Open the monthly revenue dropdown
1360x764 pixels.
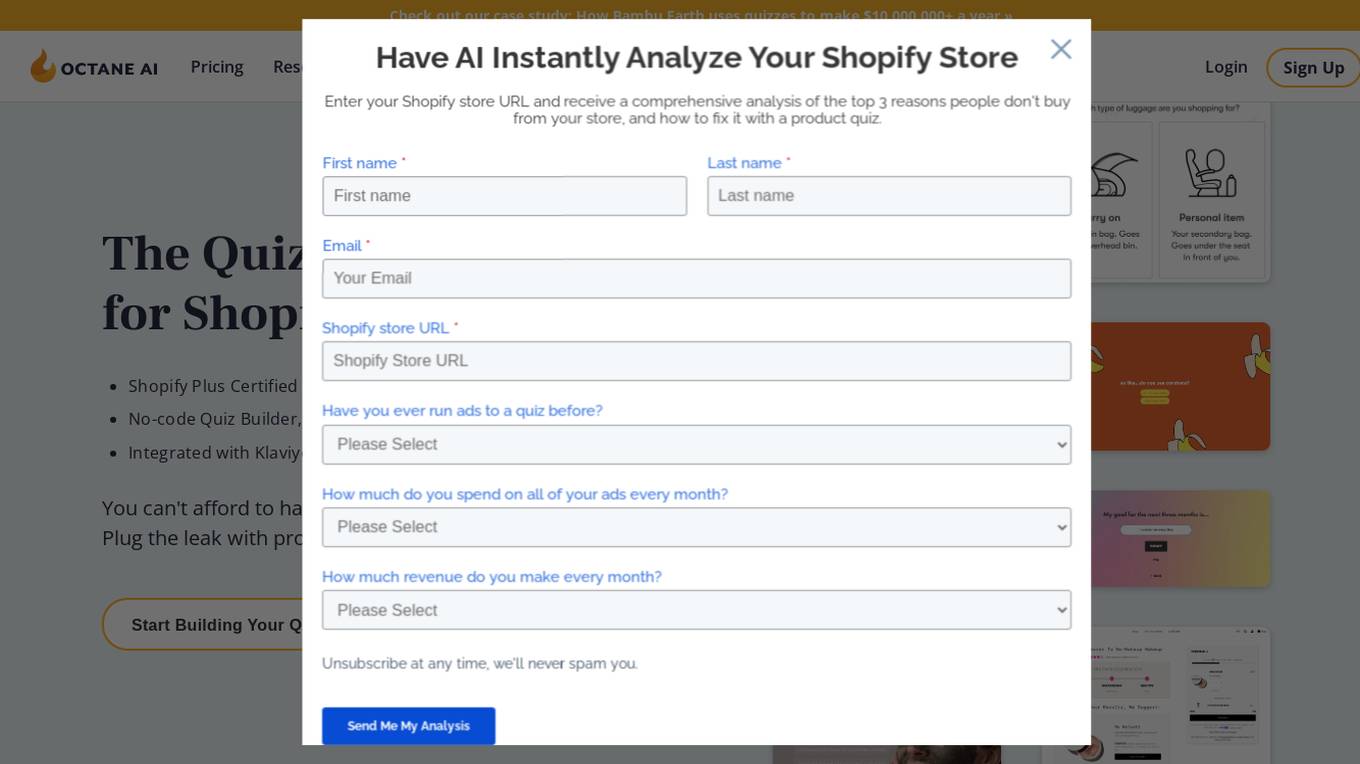[x=696, y=610]
